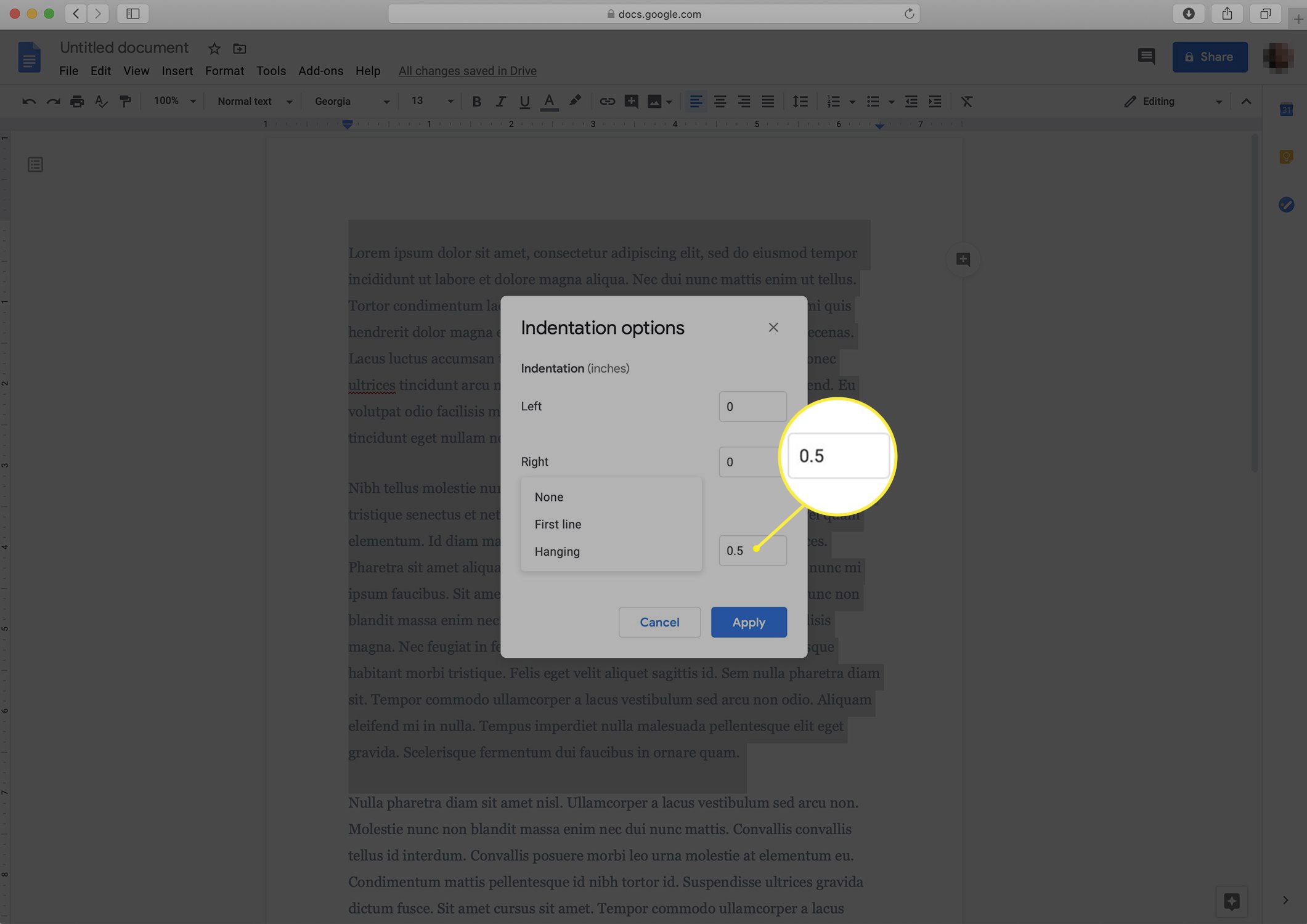The height and width of the screenshot is (924, 1307).
Task: Click the Redo icon in toolbar
Action: pyautogui.click(x=54, y=102)
